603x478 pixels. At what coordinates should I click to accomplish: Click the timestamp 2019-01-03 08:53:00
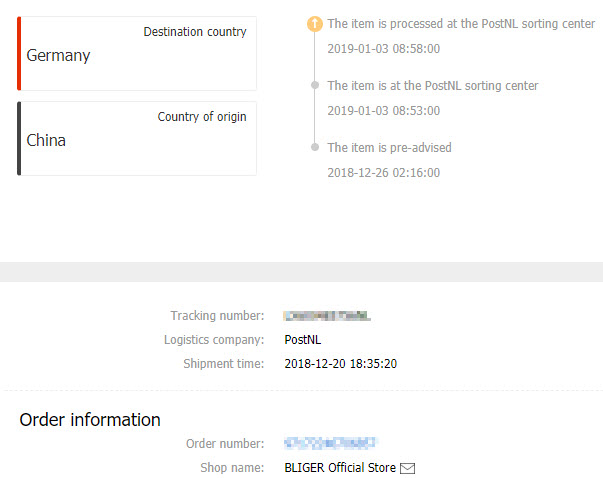coord(383,110)
